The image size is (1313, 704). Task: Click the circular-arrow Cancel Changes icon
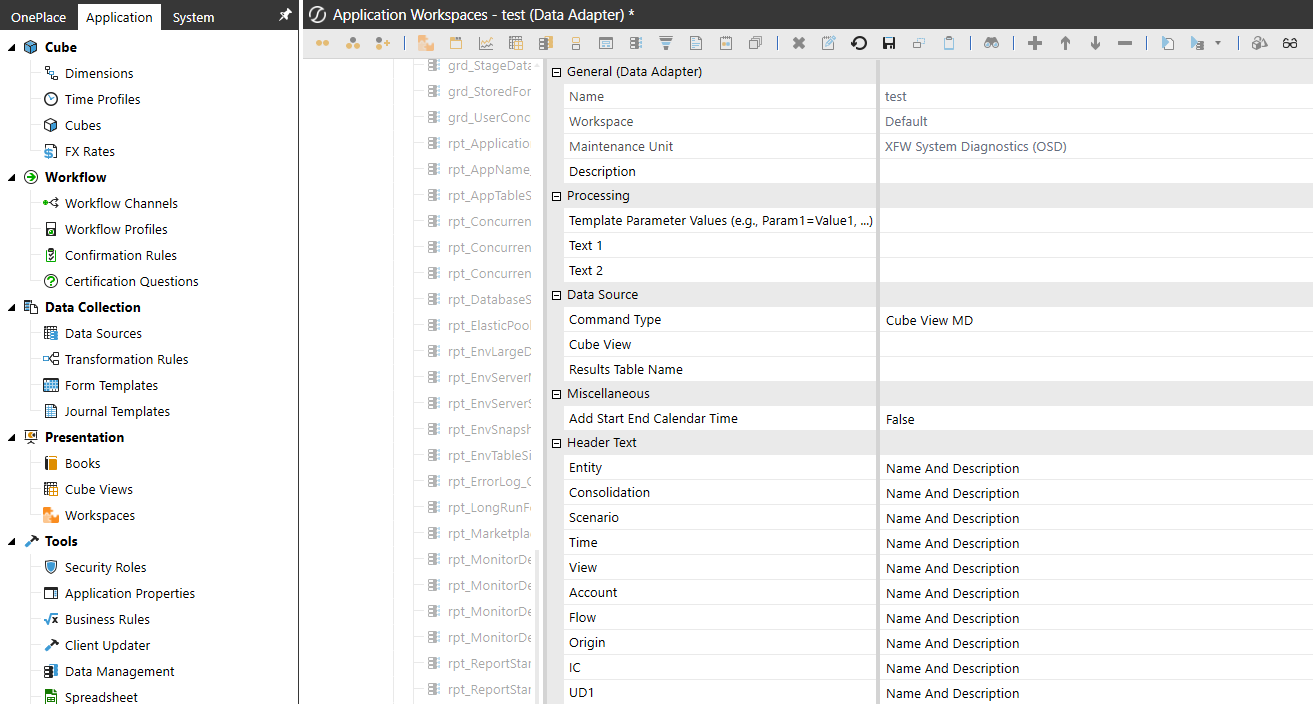[x=858, y=43]
